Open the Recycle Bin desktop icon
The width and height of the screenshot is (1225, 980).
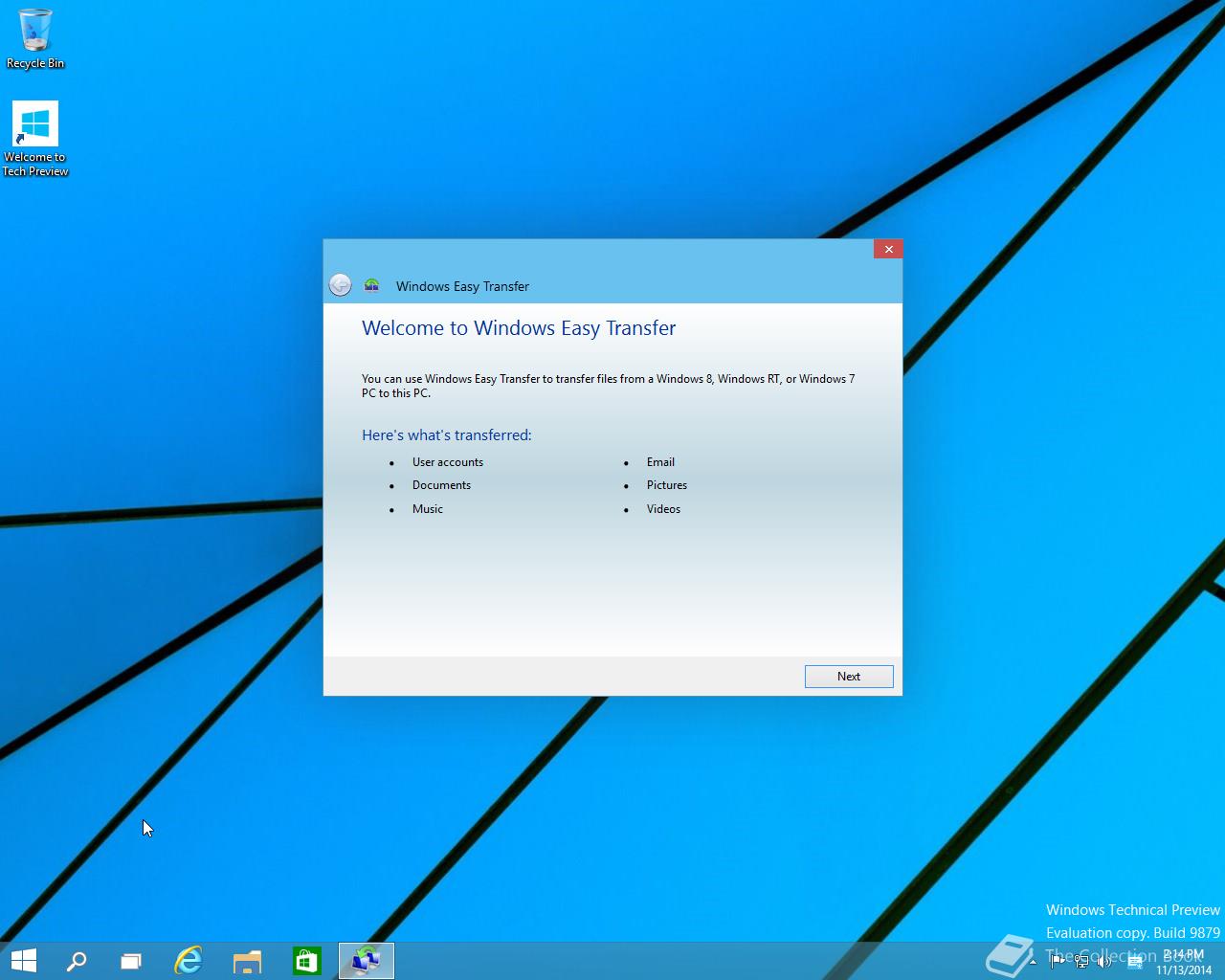point(35,39)
